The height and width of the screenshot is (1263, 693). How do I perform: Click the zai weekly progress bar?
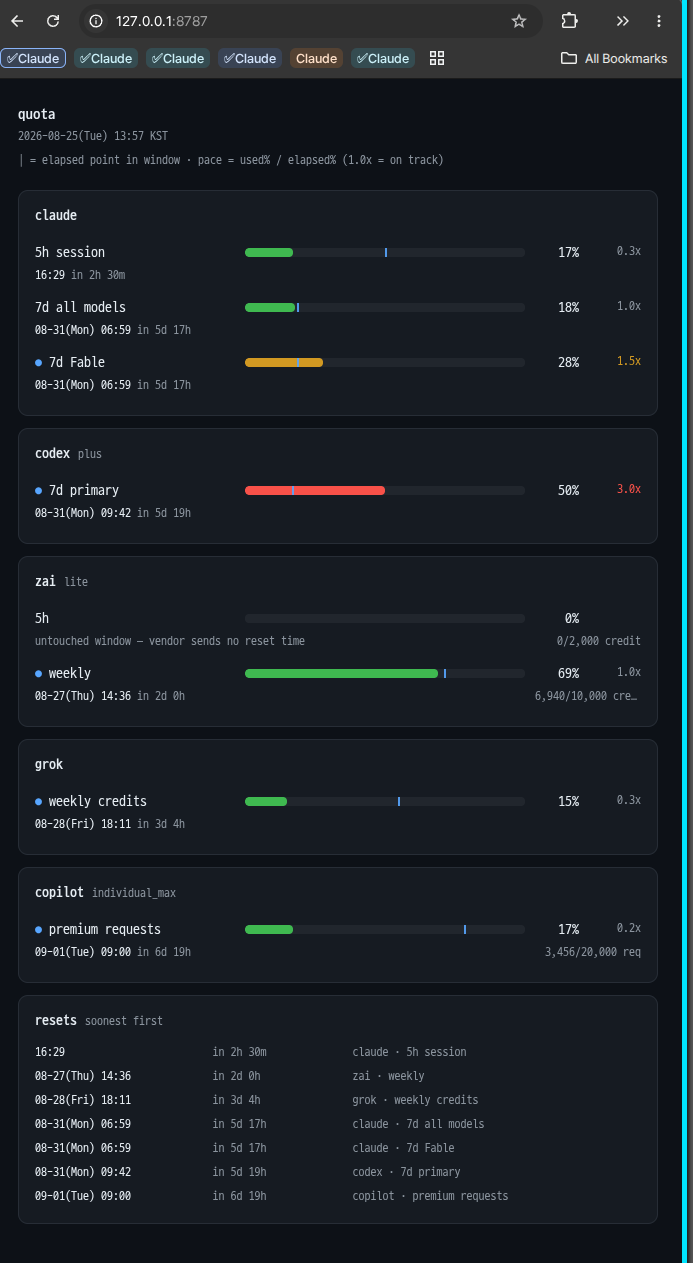tap(385, 673)
